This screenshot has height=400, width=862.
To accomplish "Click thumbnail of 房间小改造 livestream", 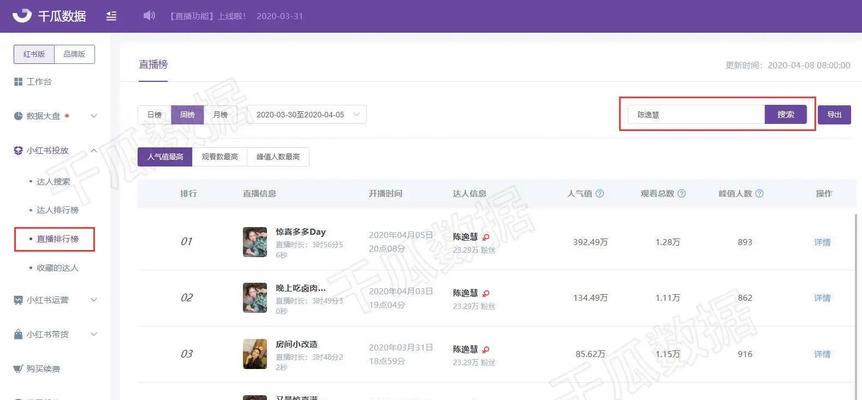I will (255, 354).
